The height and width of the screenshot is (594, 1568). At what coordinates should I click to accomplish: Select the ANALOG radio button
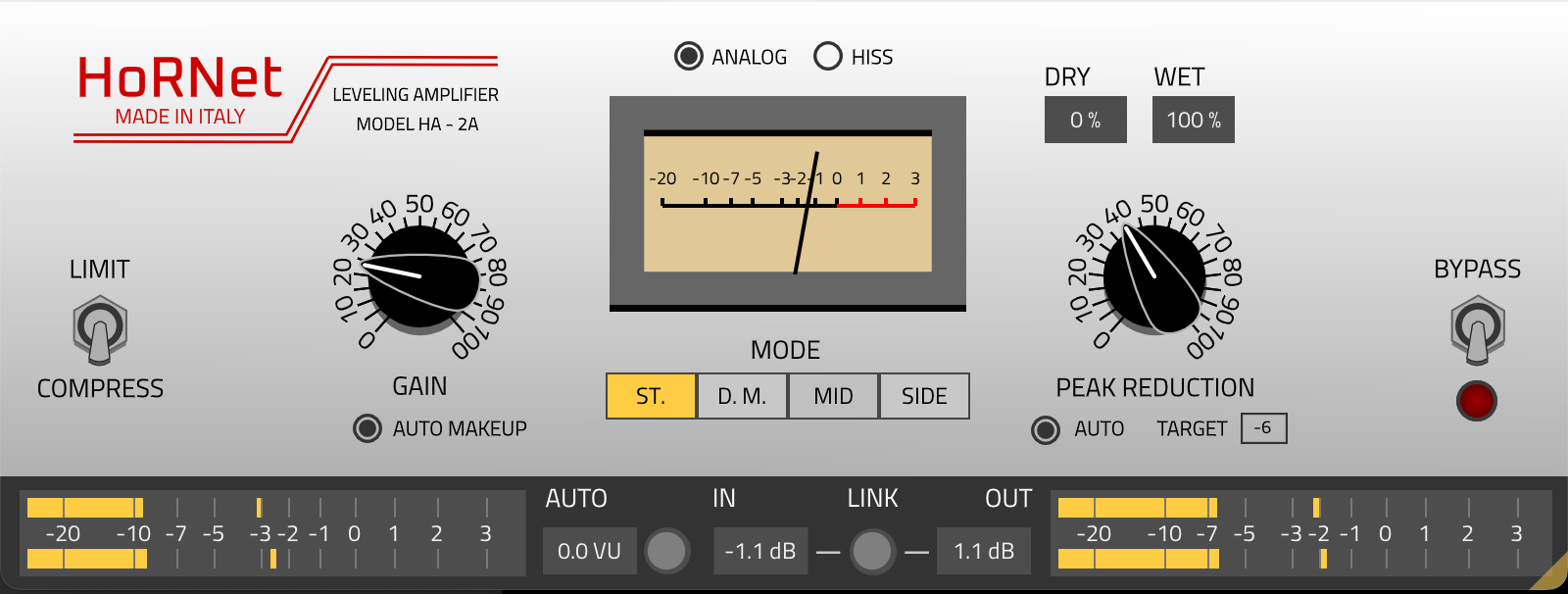click(x=689, y=57)
